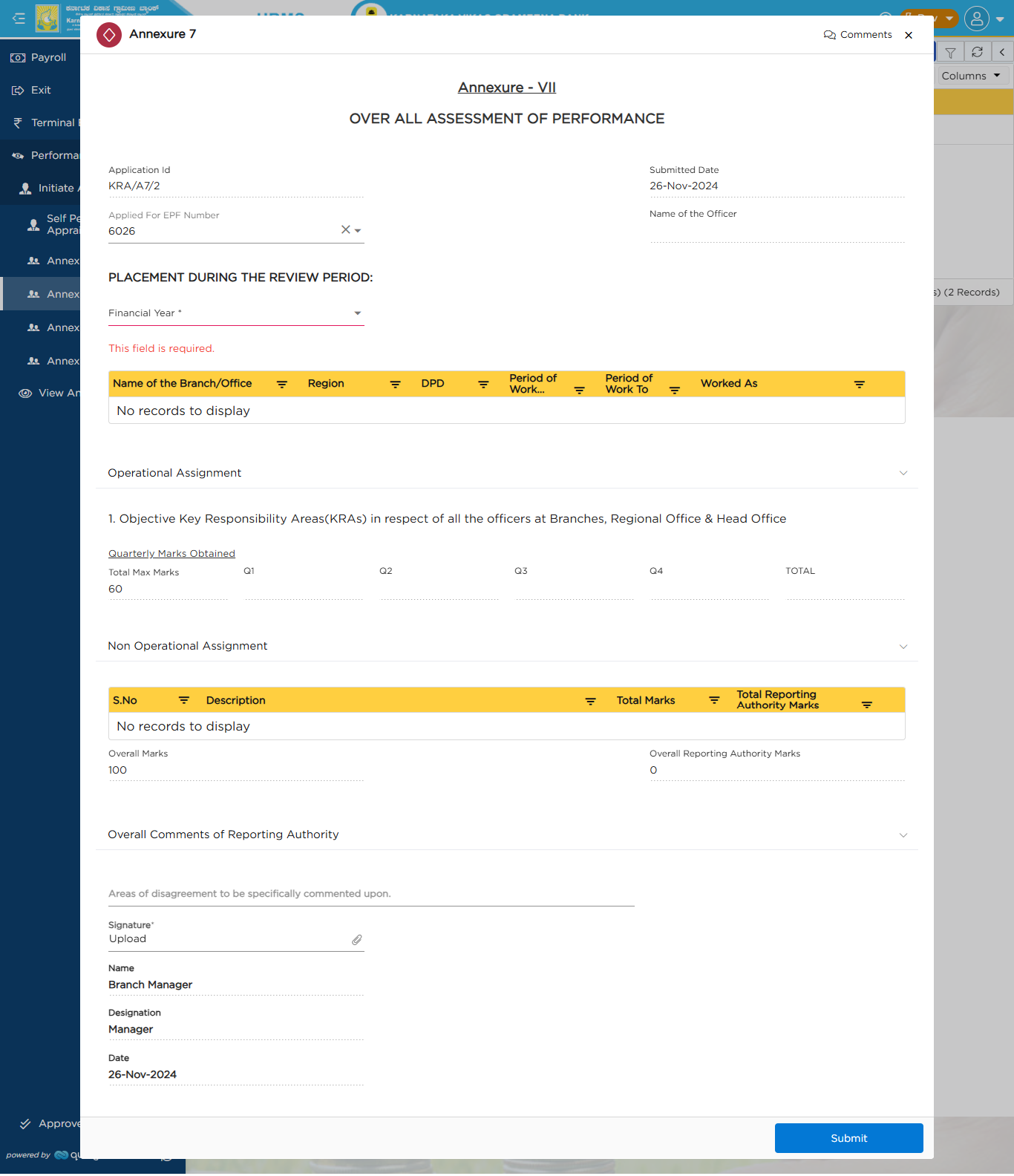
Task: Filter the Region column
Action: tap(396, 384)
